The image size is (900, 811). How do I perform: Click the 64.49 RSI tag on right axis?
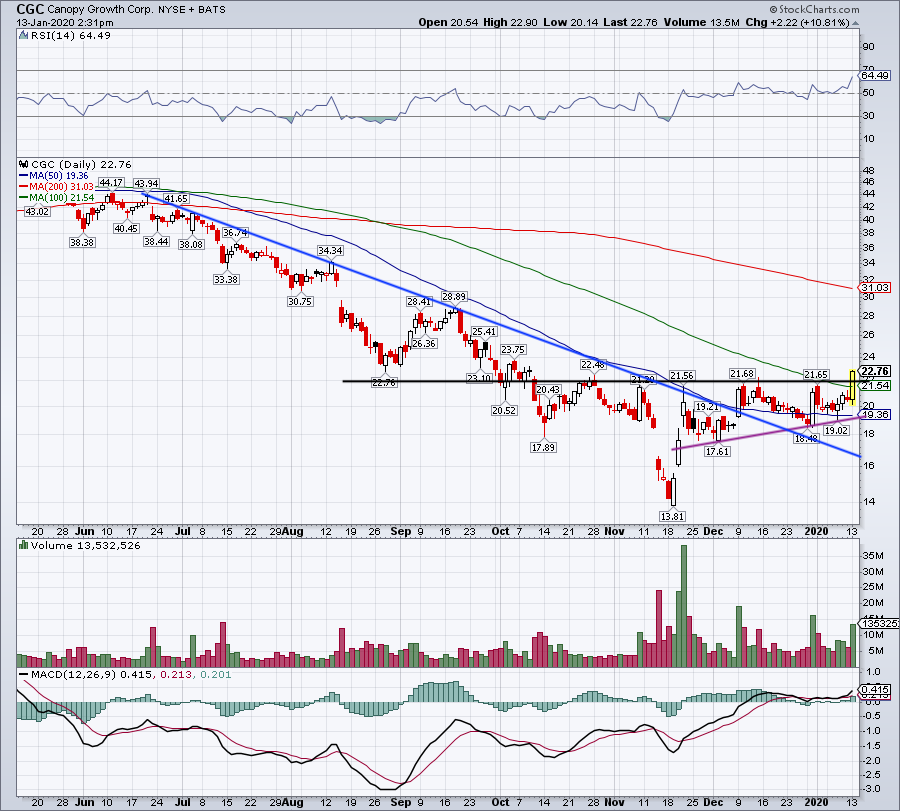[875, 75]
